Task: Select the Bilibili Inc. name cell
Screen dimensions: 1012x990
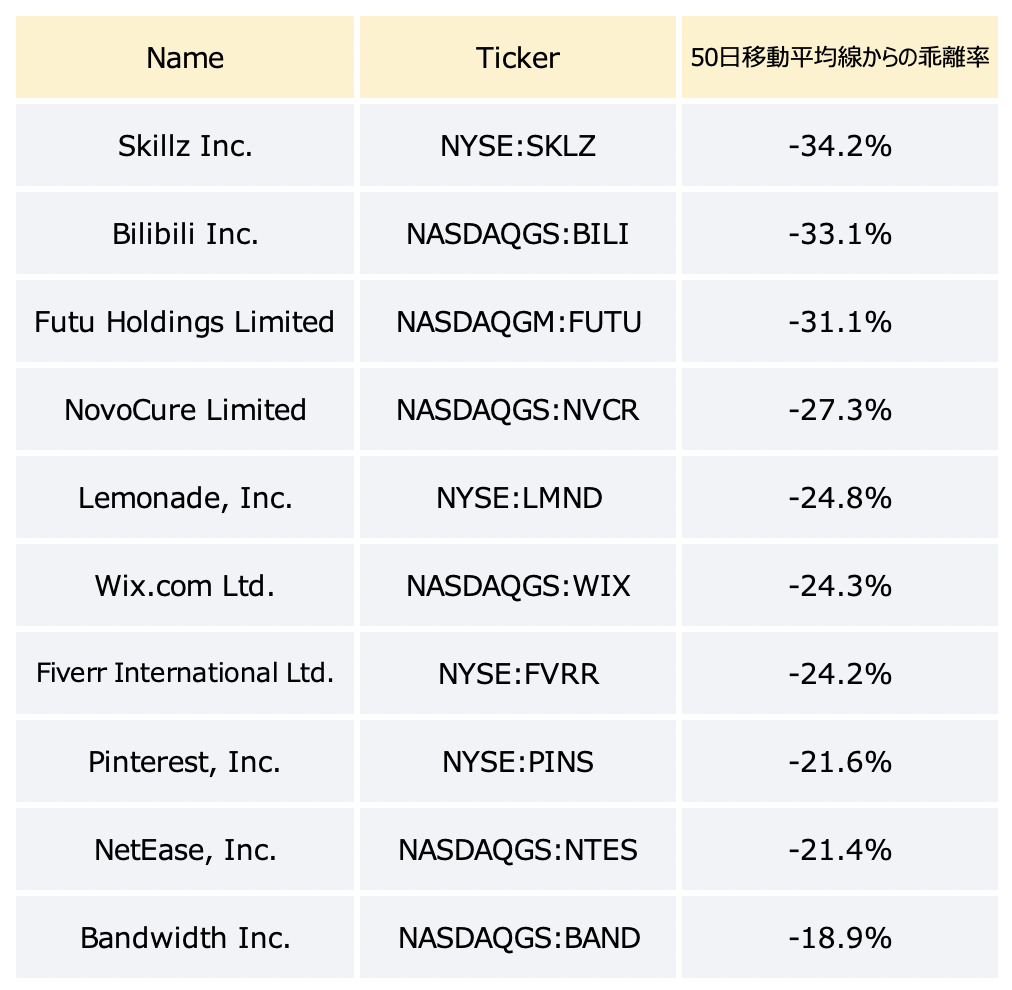Action: click(x=185, y=233)
